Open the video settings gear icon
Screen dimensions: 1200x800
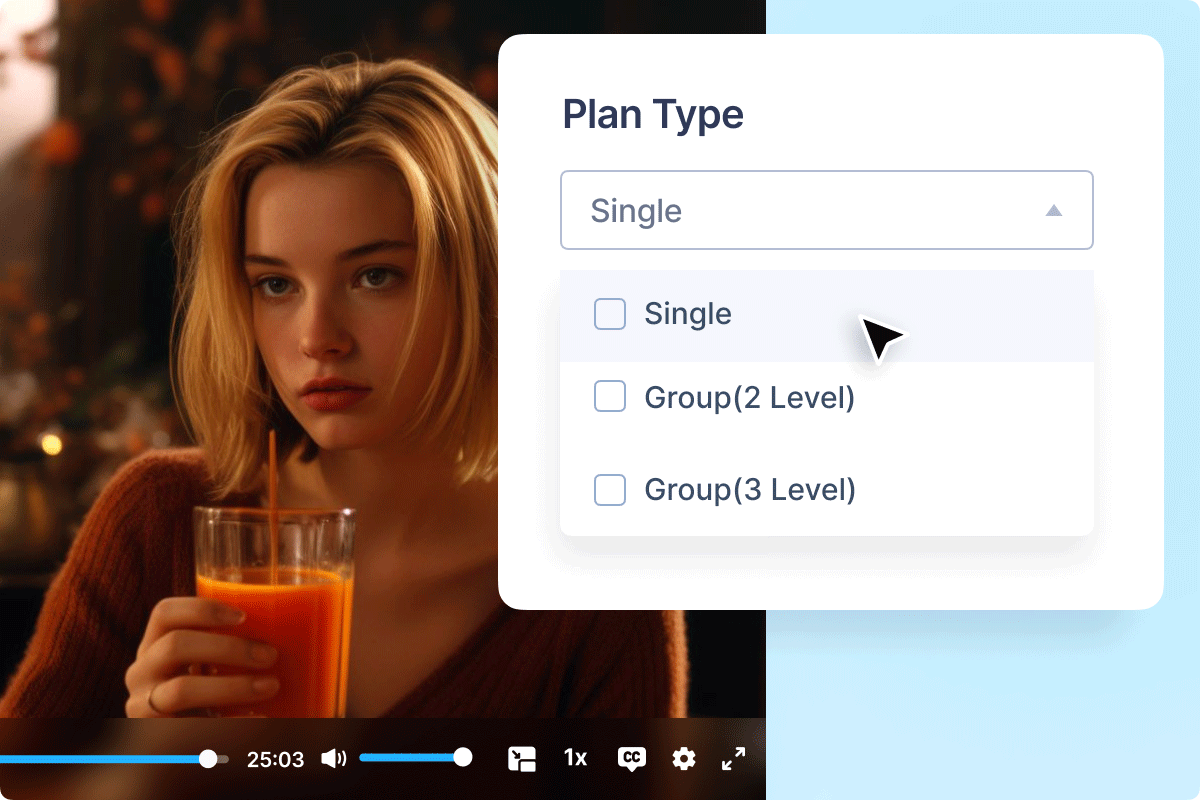(683, 758)
